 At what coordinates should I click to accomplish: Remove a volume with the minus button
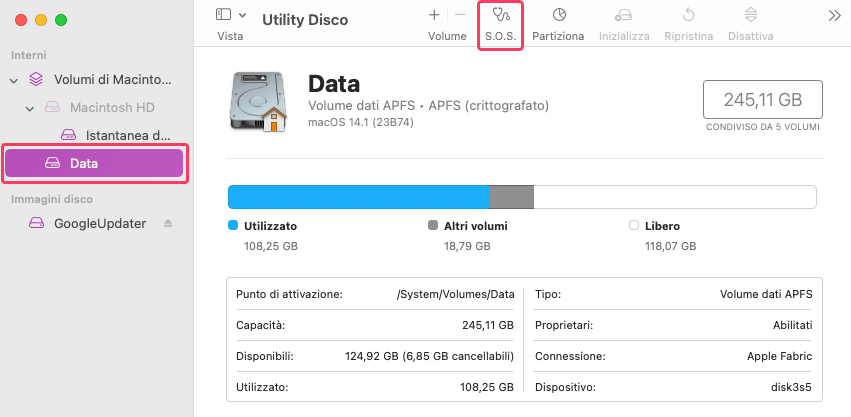click(x=460, y=15)
